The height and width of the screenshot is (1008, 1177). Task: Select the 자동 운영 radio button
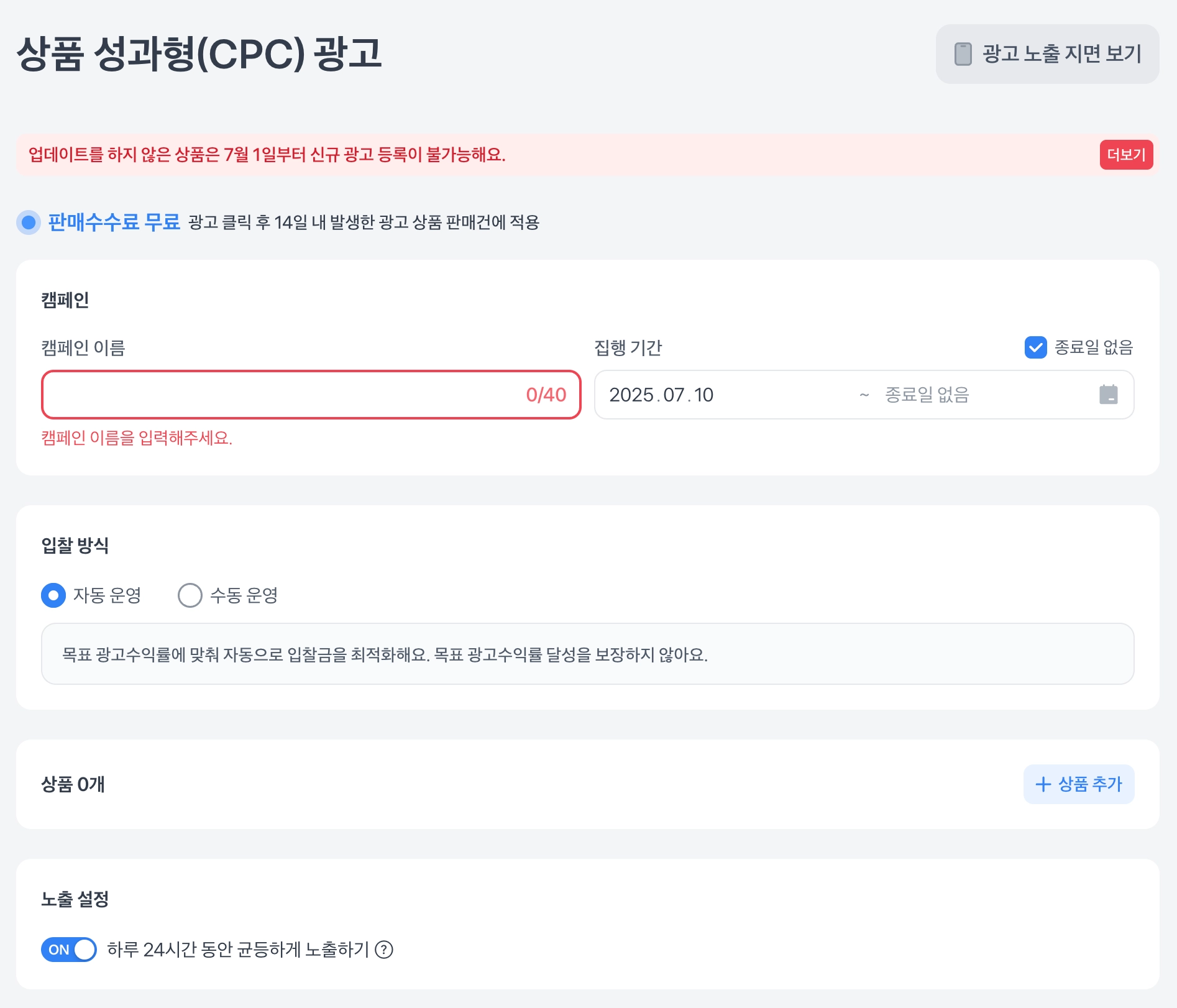coord(53,595)
